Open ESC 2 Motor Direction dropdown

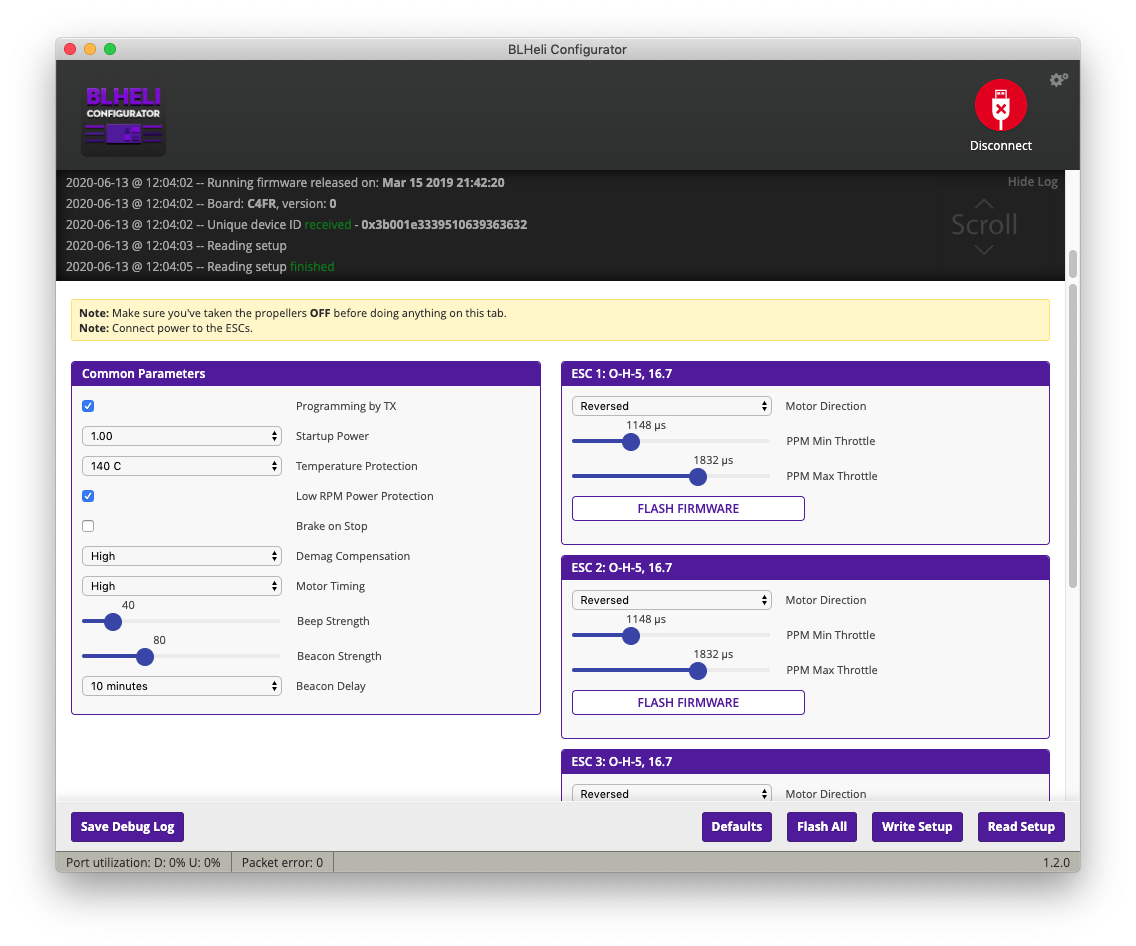click(x=672, y=600)
